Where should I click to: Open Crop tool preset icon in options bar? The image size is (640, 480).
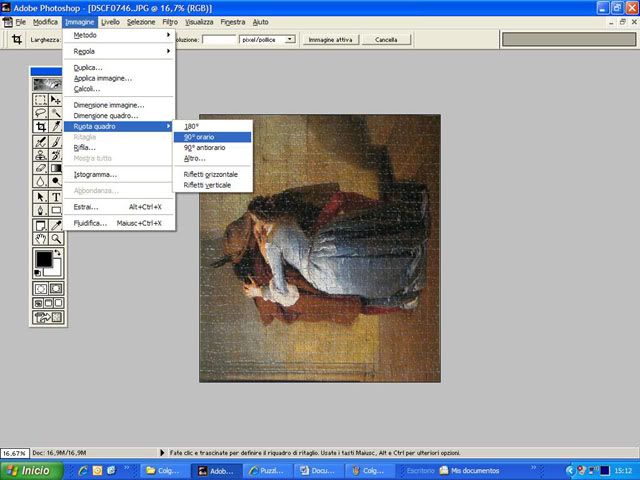[17, 40]
